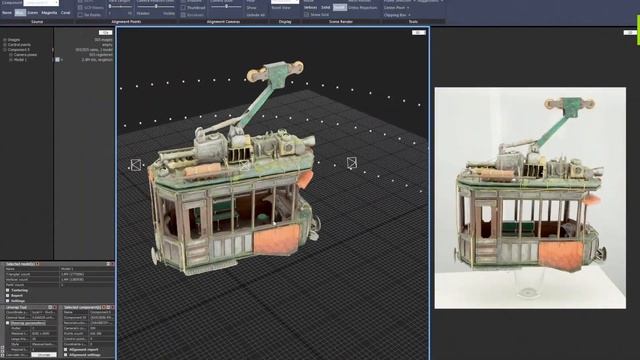Screen dimensions: 640x360
Task: Open the 1Ds view selector atop left panel
Action: (106, 32)
